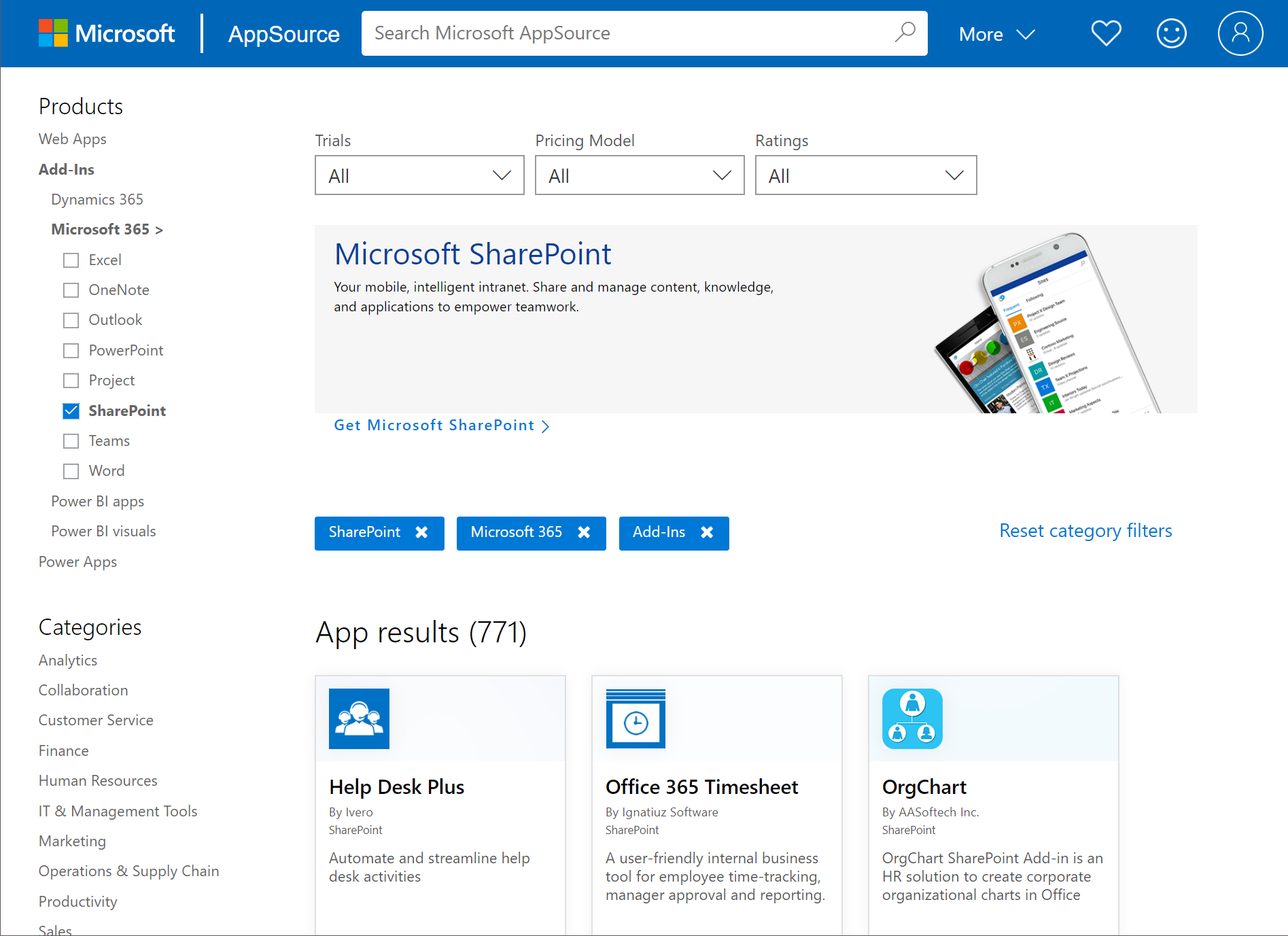Click the smiley feedback icon

click(x=1171, y=33)
